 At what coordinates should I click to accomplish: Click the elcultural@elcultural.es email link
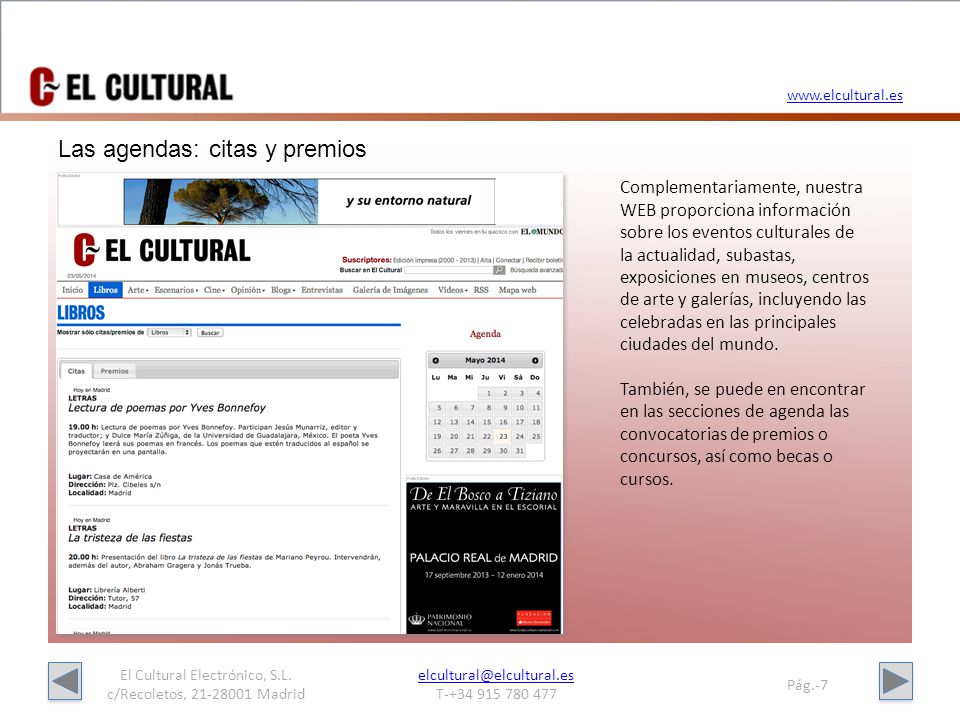click(x=496, y=675)
